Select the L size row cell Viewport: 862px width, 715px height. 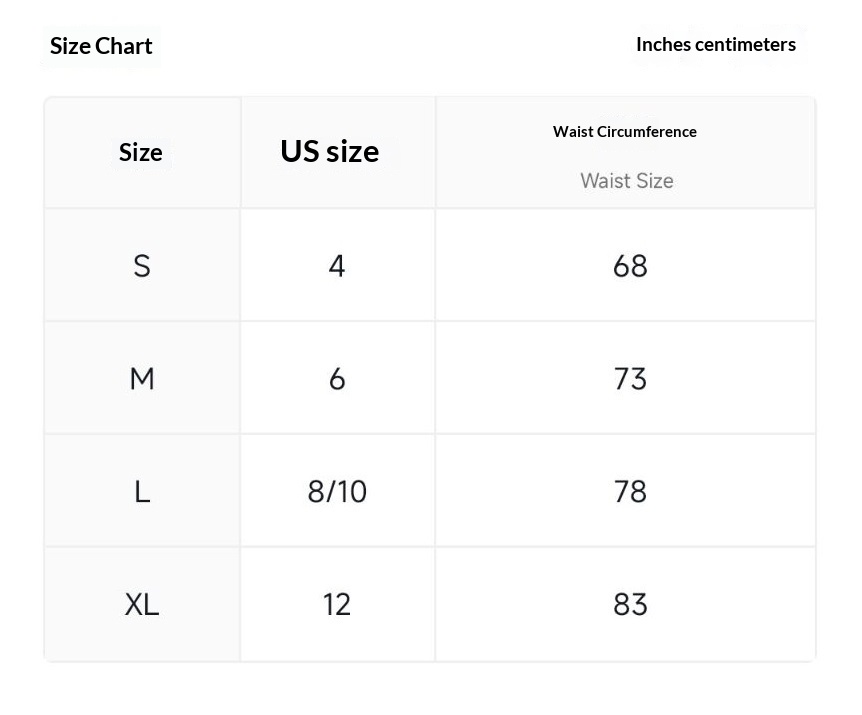point(142,491)
